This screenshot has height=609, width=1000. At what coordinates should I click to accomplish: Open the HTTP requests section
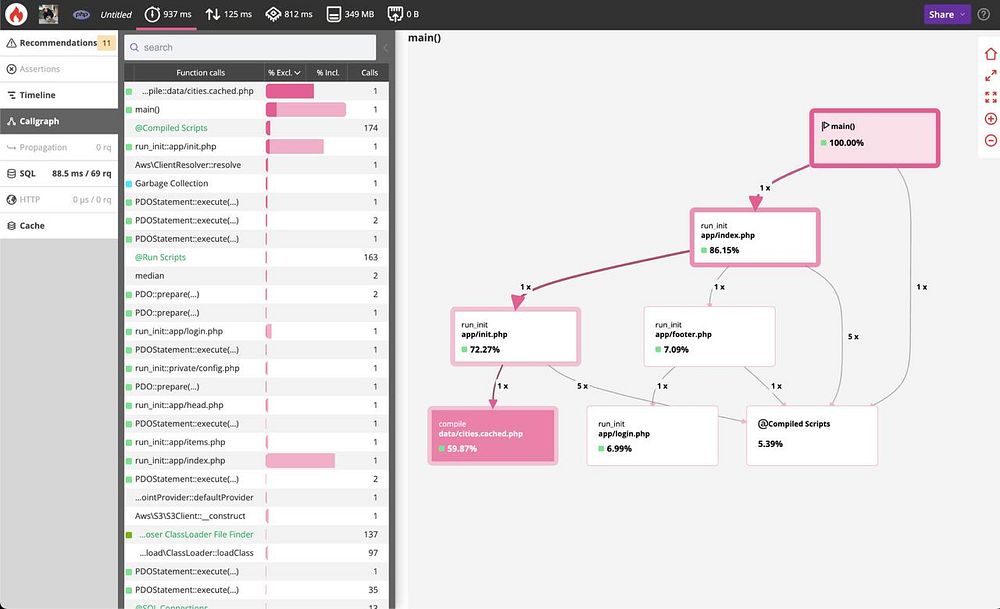(x=59, y=200)
